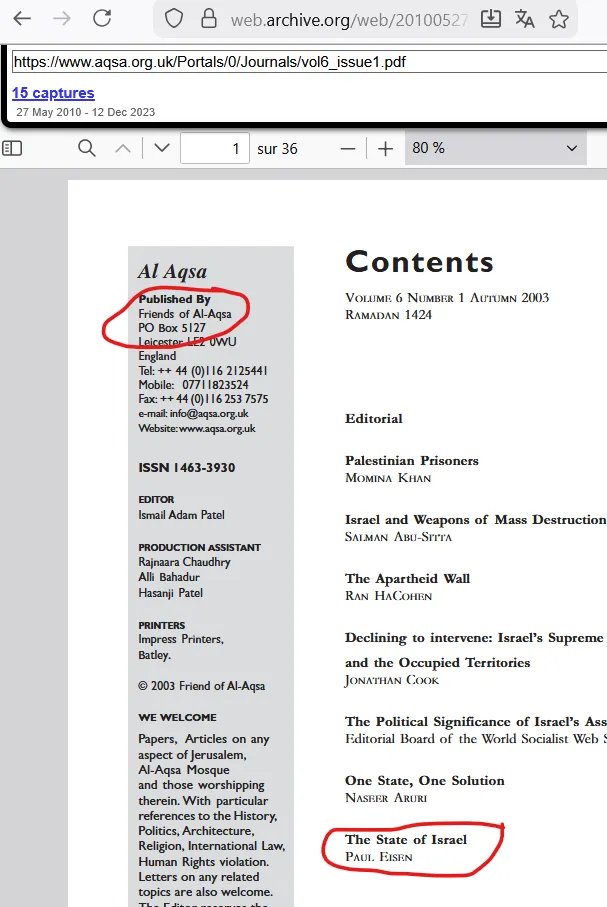Click the 'Ramadan 1424' line
Screen dimensions: 607x907
pos(388,315)
